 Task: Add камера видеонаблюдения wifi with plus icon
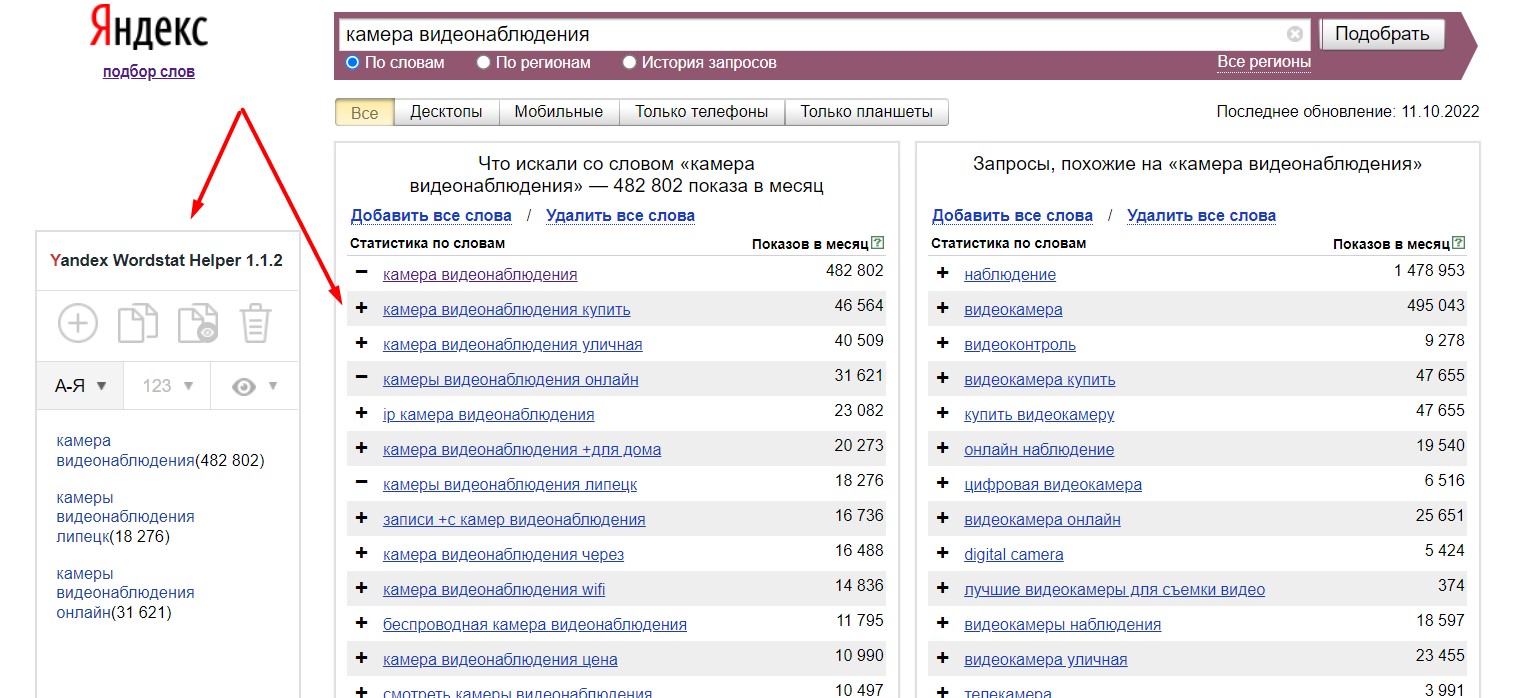[x=362, y=588]
